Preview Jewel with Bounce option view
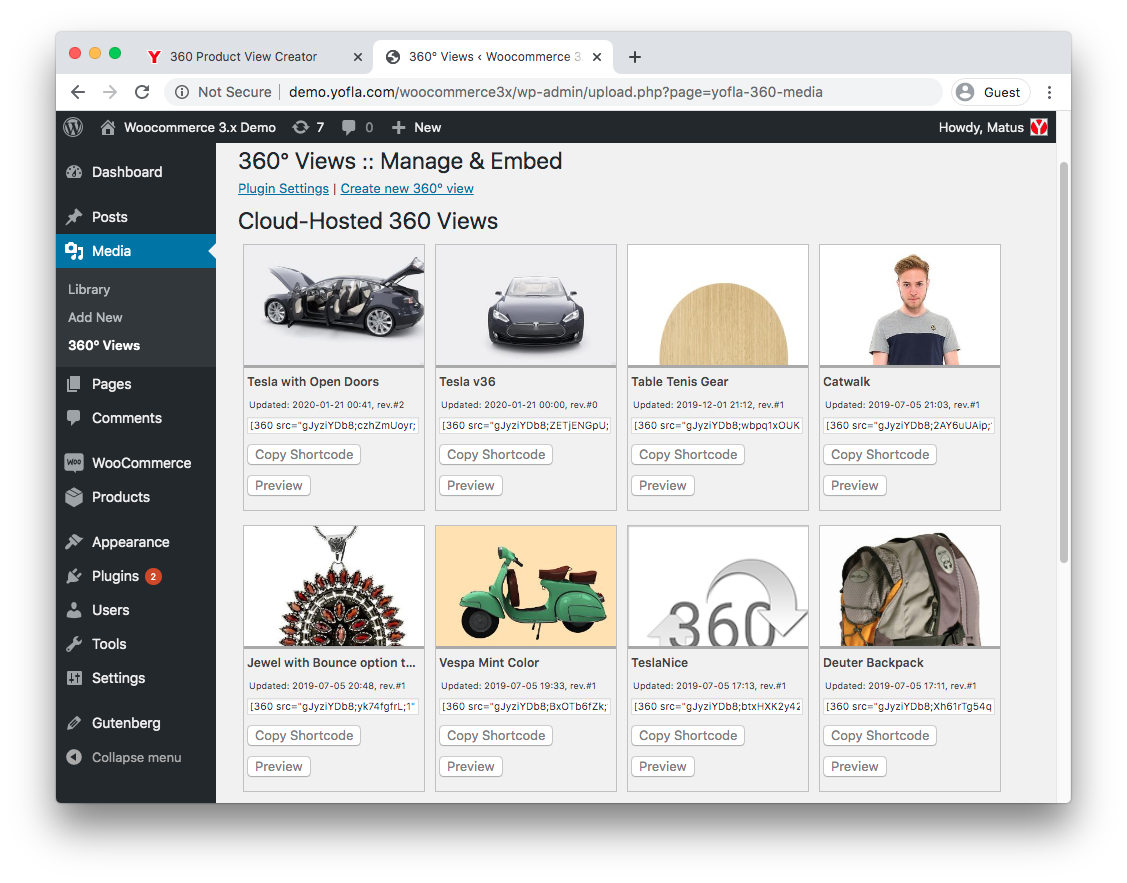The height and width of the screenshot is (883, 1127). pyautogui.click(x=279, y=767)
